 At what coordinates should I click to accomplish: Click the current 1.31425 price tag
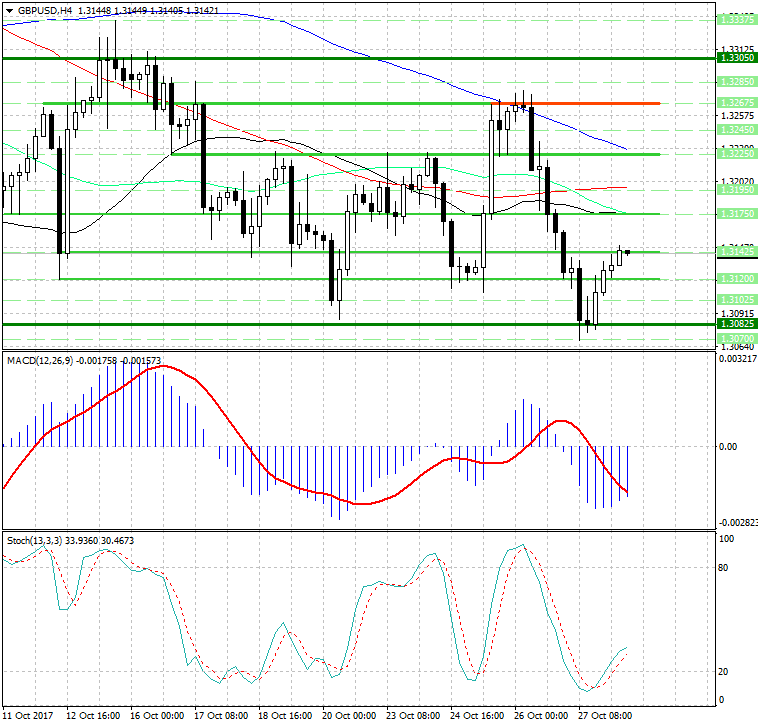(x=736, y=252)
